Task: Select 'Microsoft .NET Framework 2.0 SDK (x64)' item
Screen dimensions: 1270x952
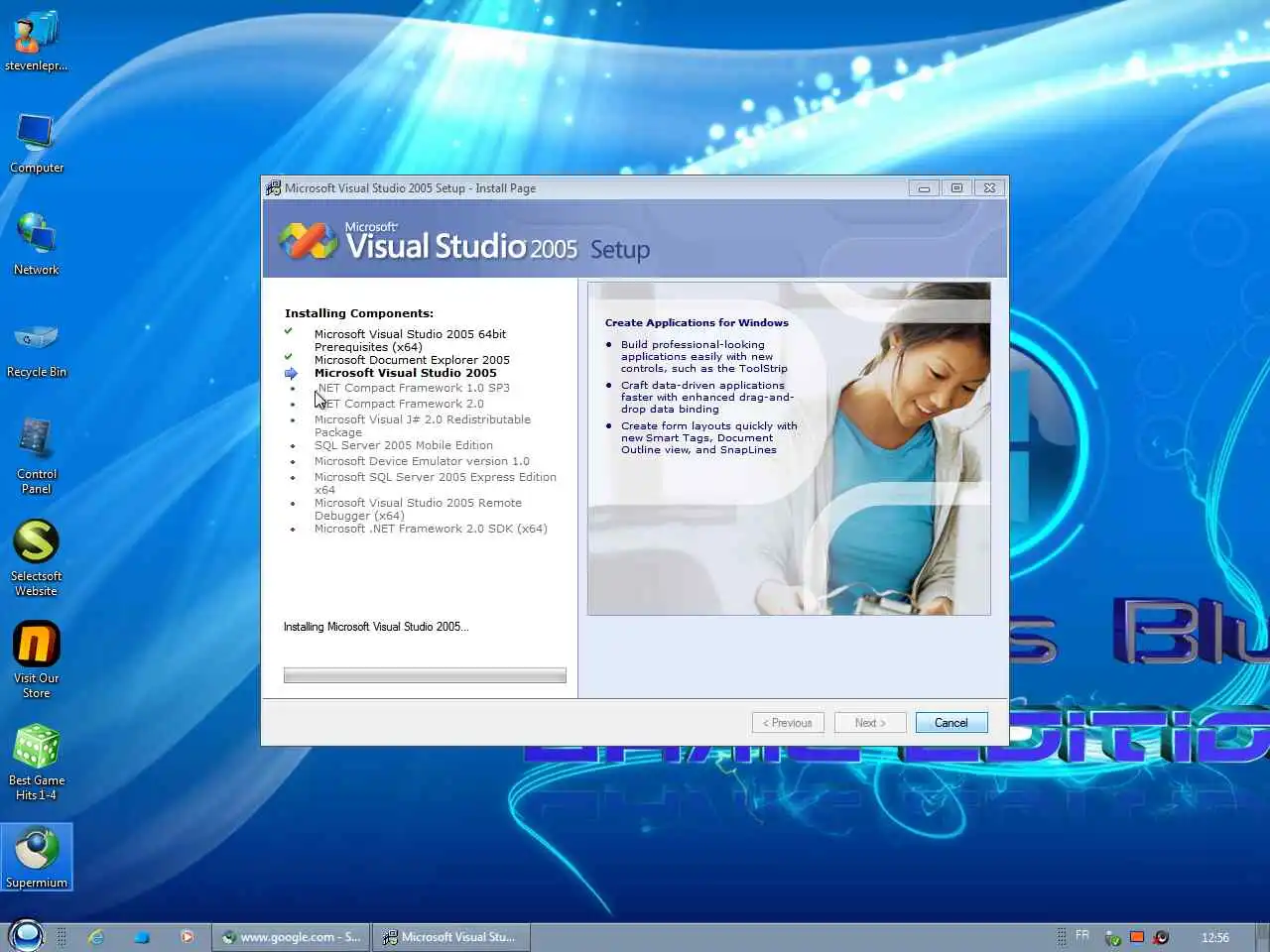Action: [431, 529]
